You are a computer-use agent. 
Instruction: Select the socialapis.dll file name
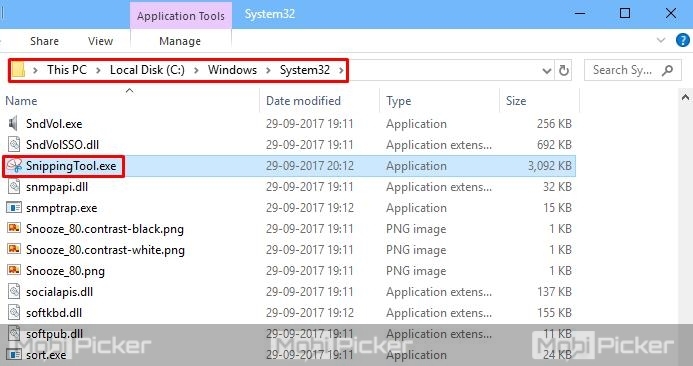[59, 292]
